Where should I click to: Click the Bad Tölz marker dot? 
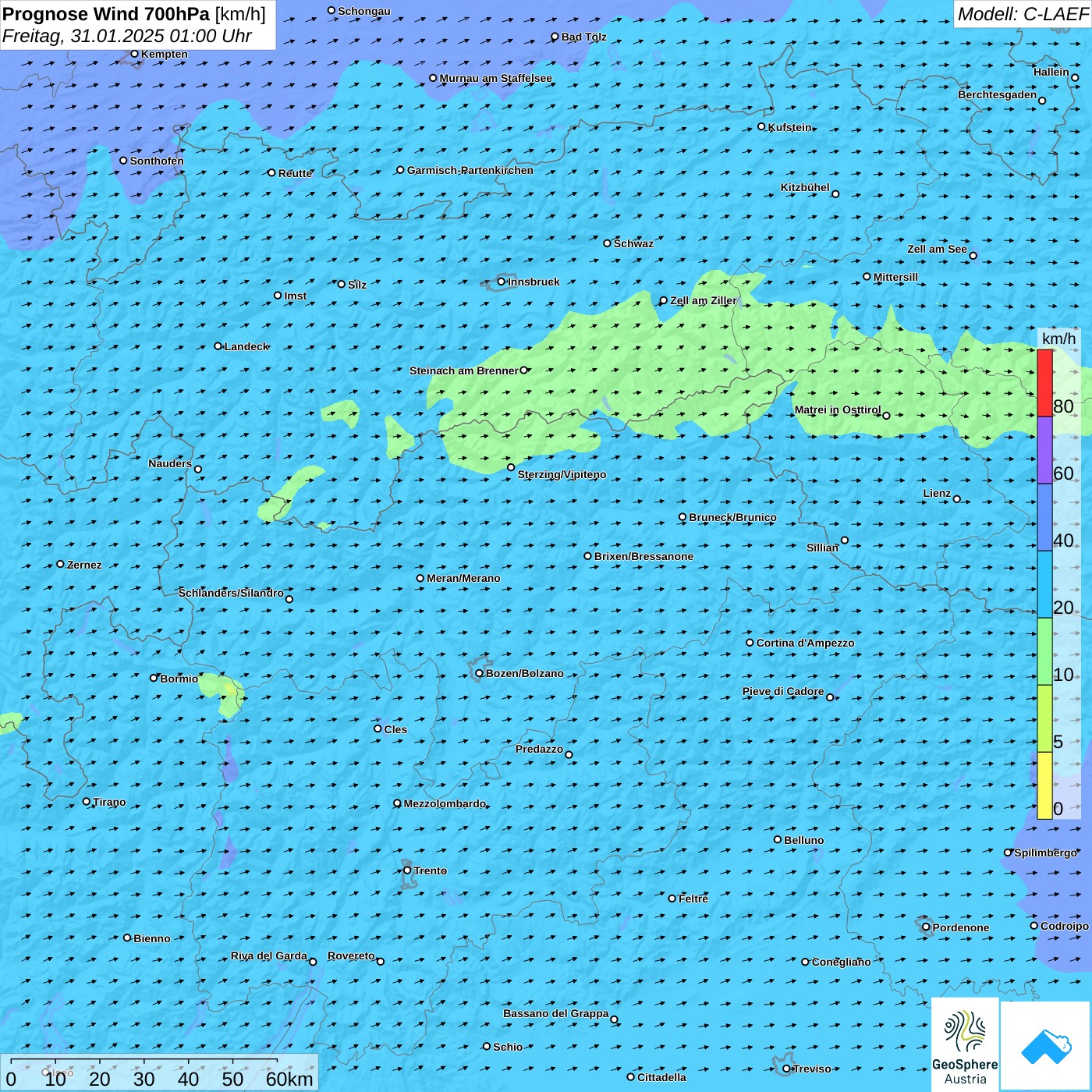point(555,37)
